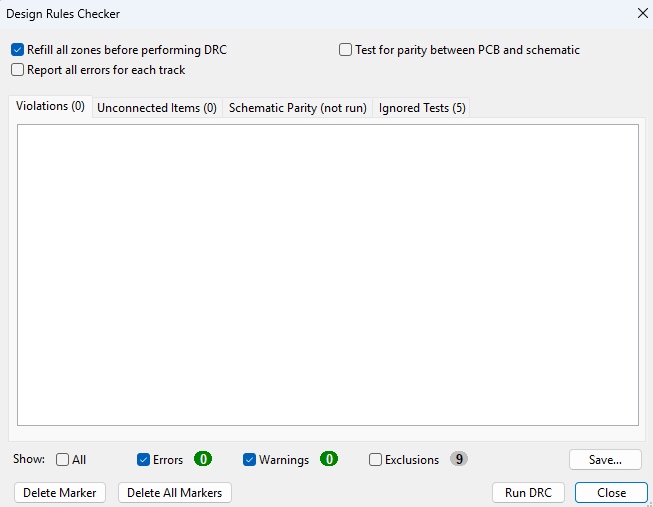This screenshot has width=653, height=507.
Task: Enable Report all errors for each track
Action: coord(18,70)
